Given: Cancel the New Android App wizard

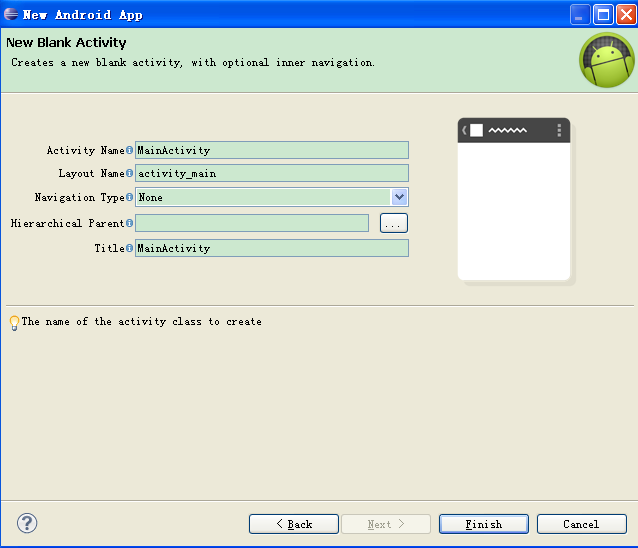Looking at the screenshot, I should [x=581, y=524].
